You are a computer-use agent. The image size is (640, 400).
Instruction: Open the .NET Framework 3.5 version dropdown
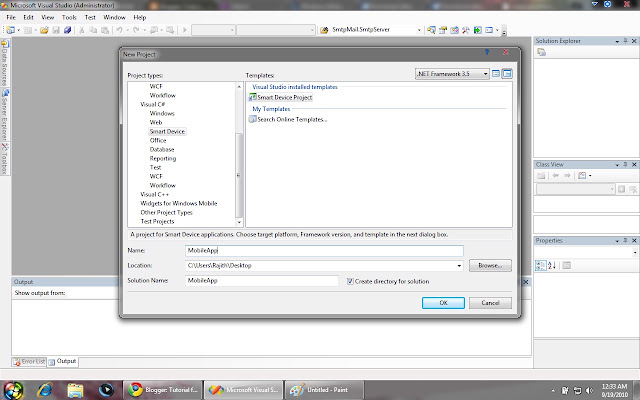pos(485,74)
